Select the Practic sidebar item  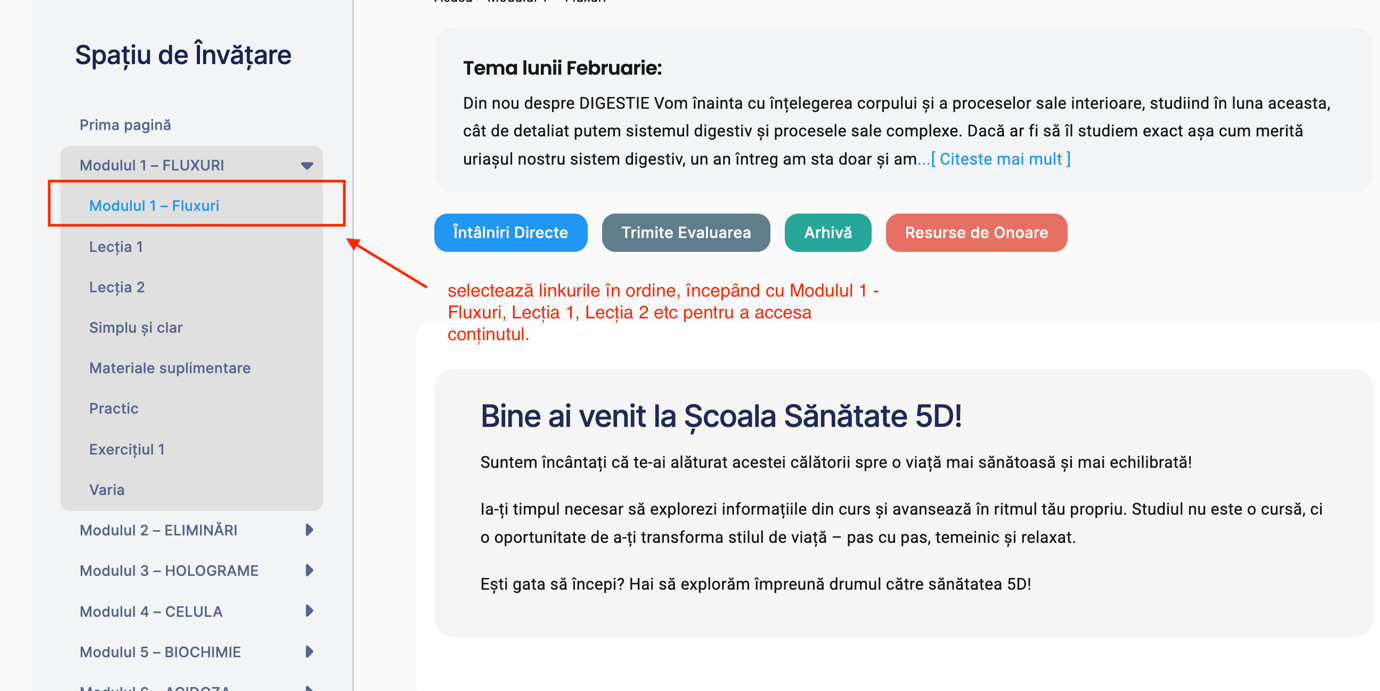tap(114, 409)
